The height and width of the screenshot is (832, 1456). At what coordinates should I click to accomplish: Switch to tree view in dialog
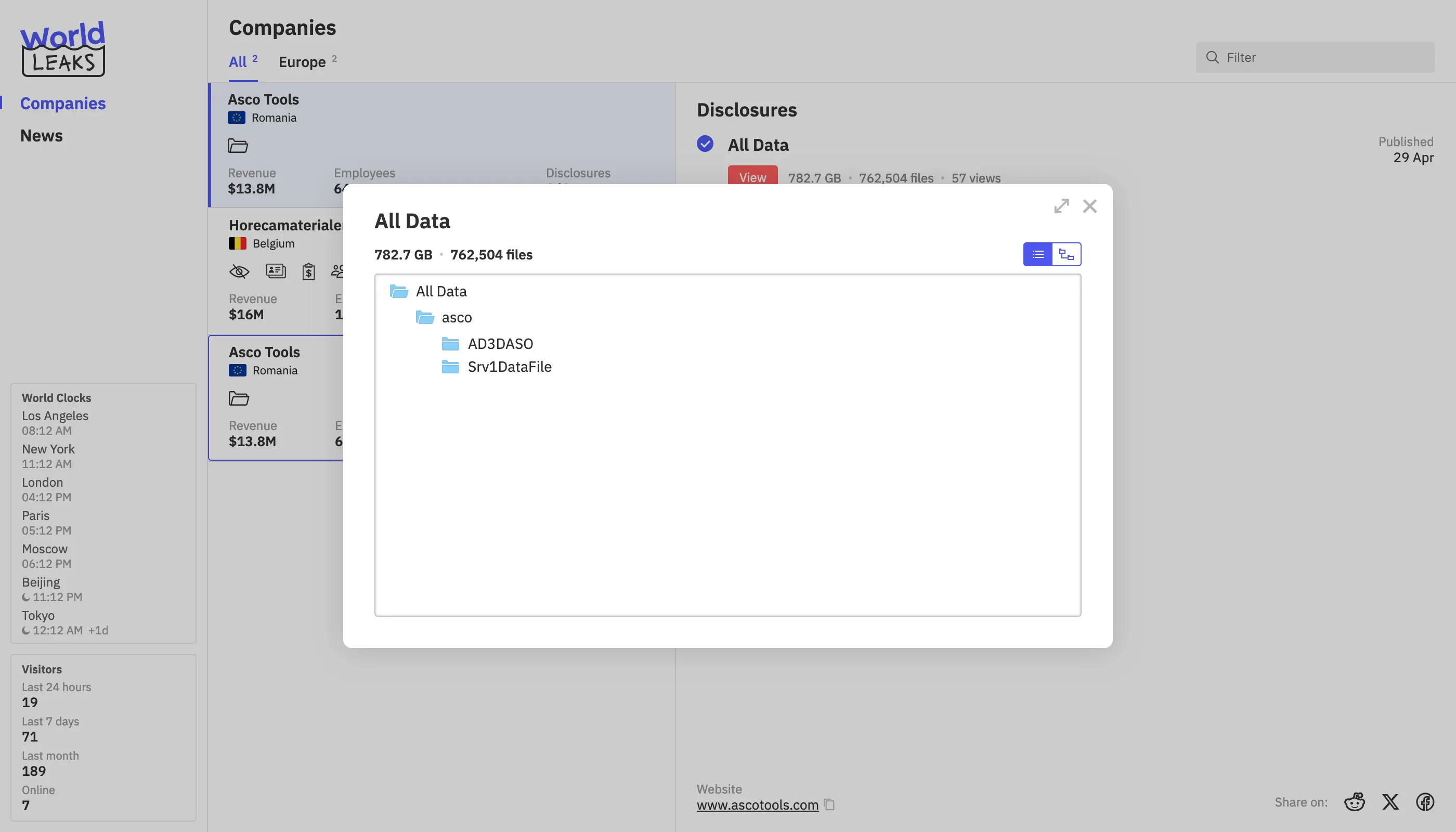1067,254
